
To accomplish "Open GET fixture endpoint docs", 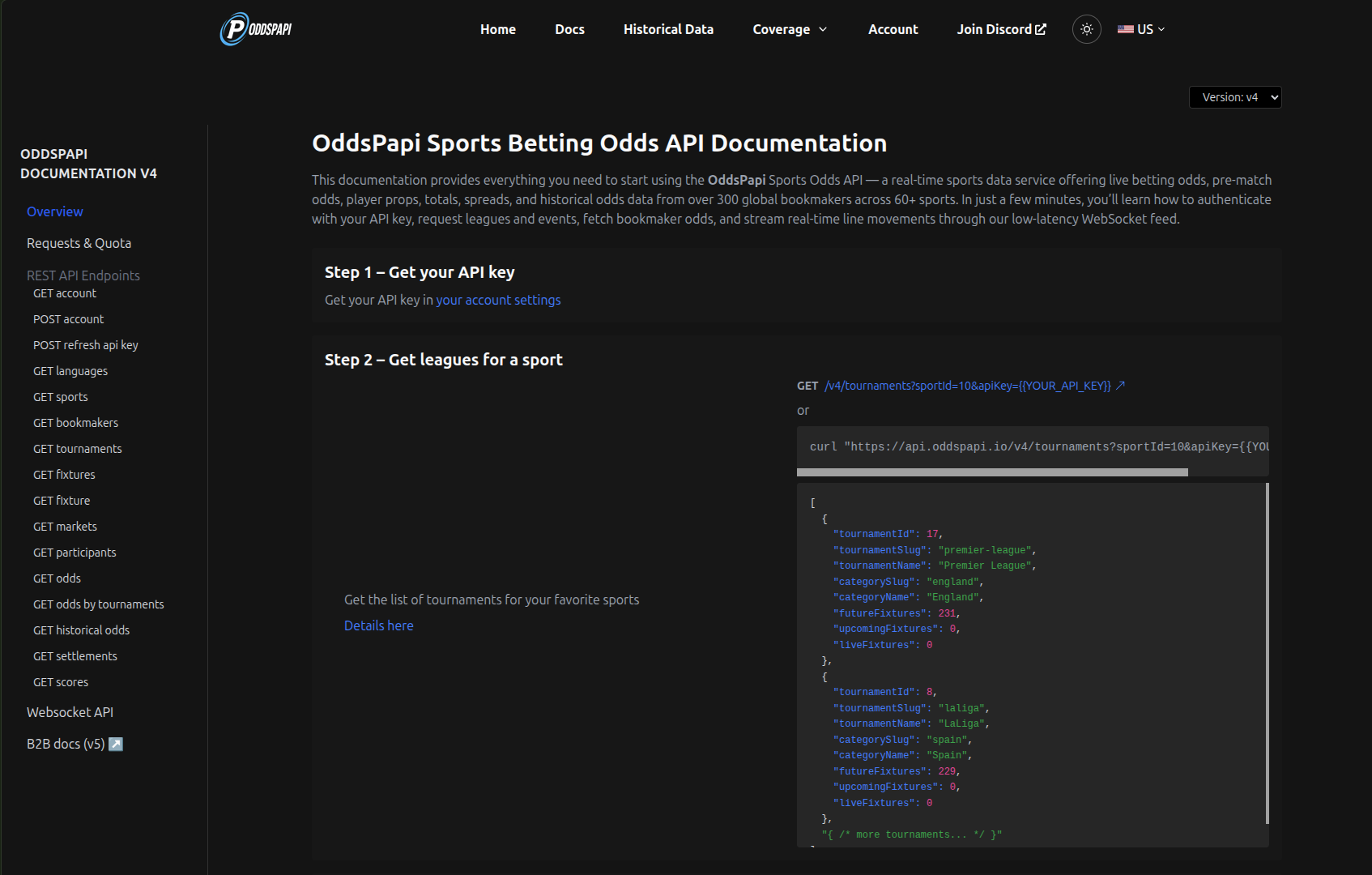I will click(62, 501).
